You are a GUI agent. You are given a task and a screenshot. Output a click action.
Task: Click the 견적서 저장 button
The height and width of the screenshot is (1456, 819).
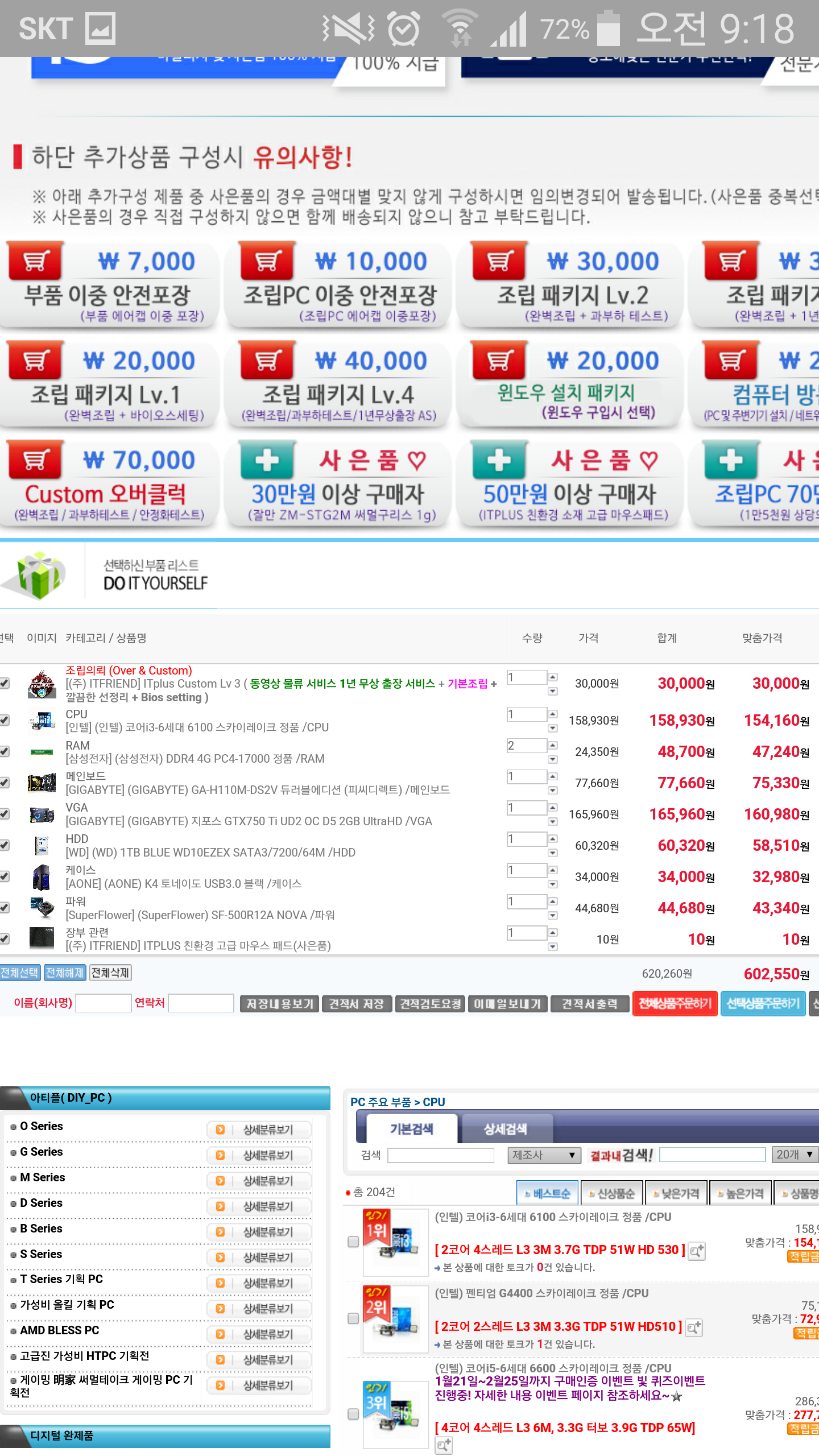(357, 1004)
